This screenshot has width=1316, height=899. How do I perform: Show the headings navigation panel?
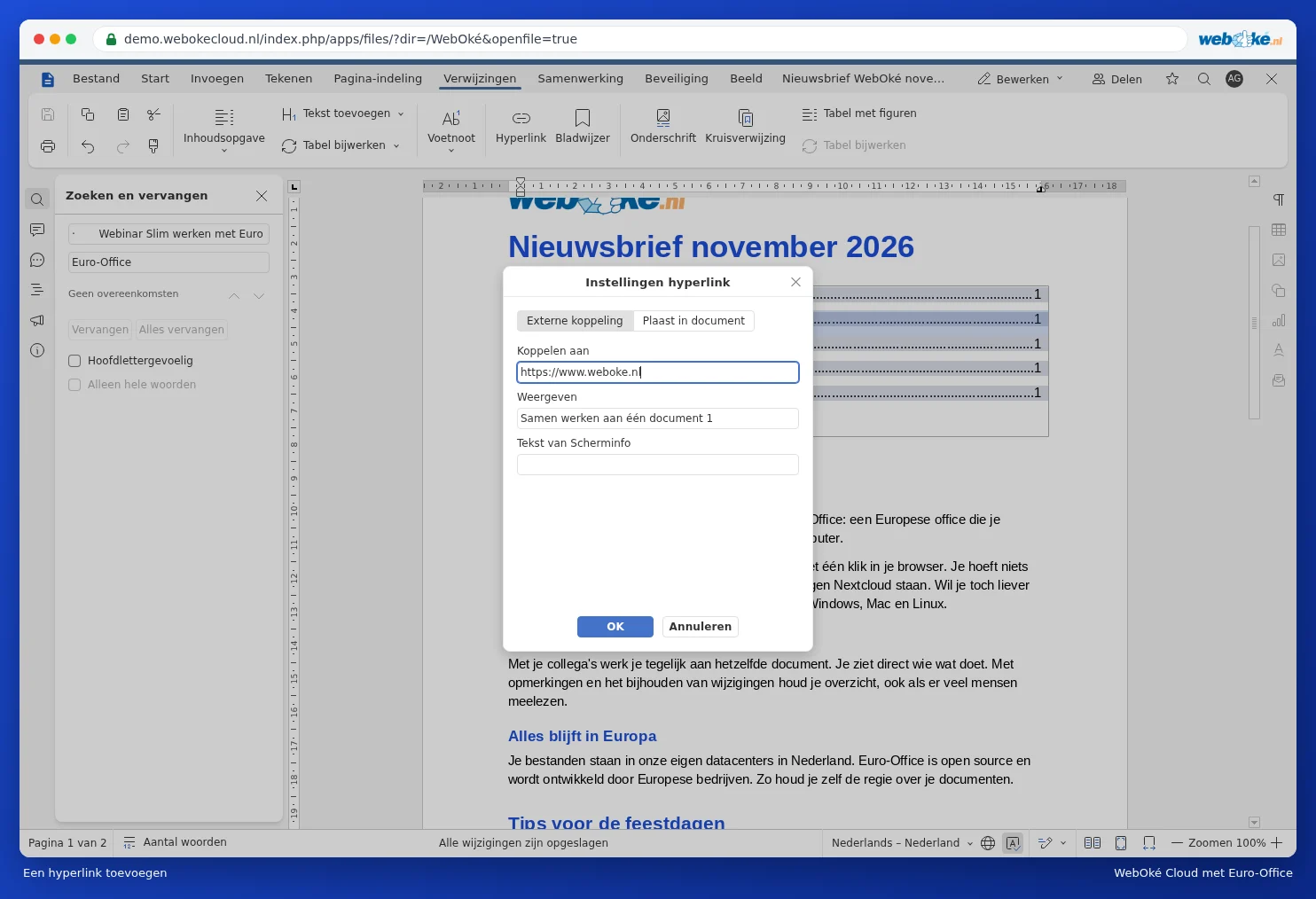(37, 290)
